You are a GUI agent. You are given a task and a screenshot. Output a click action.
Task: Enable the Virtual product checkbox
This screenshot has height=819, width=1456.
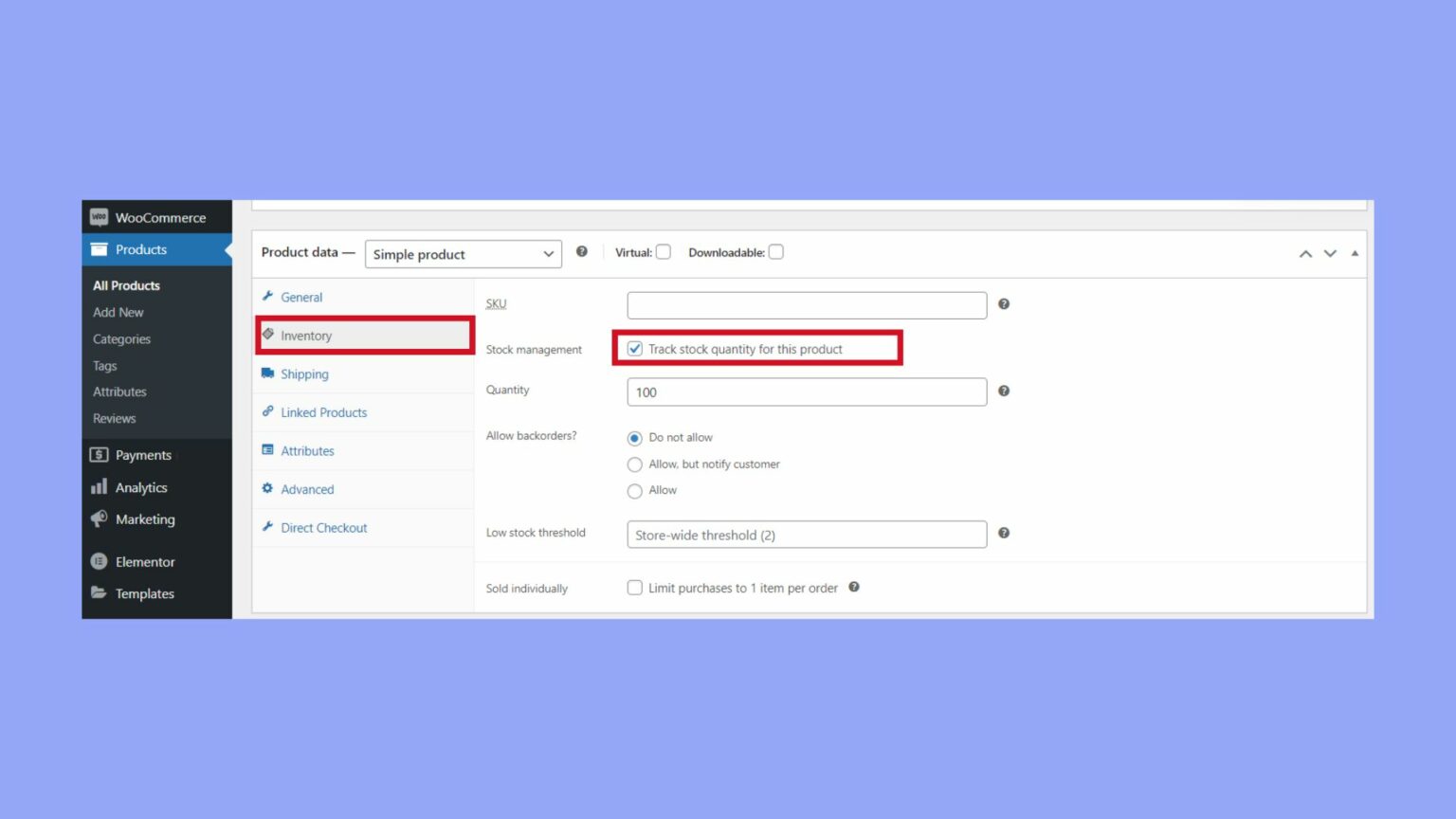pyautogui.click(x=663, y=251)
